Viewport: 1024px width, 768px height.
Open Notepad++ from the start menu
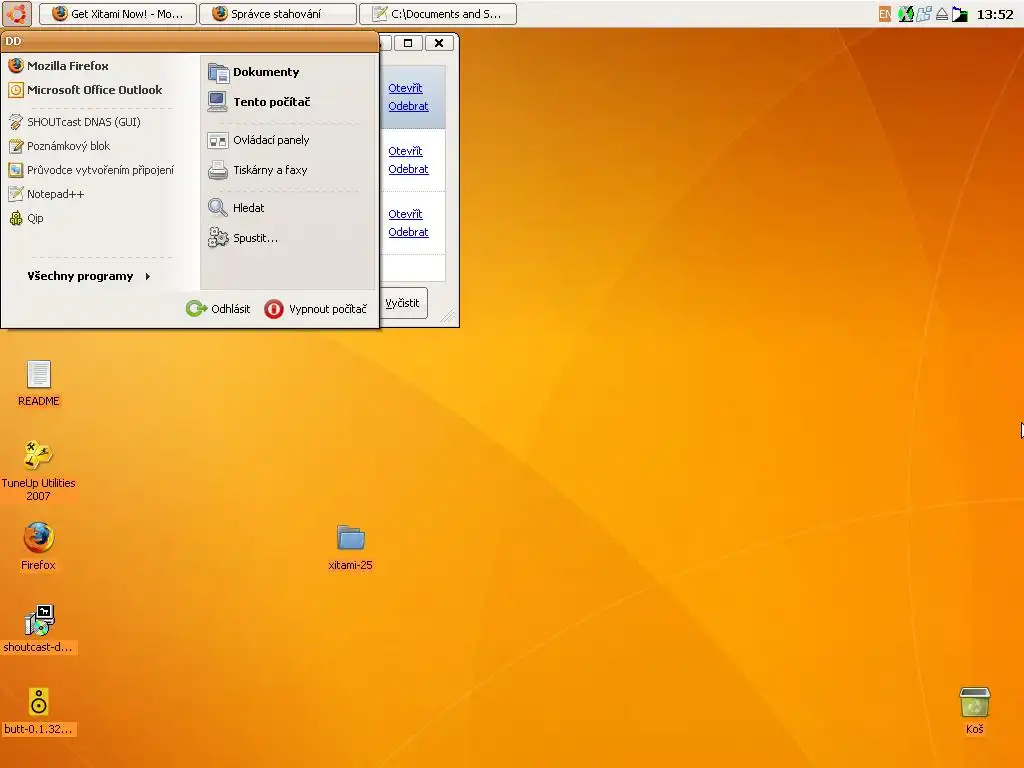pos(46,194)
